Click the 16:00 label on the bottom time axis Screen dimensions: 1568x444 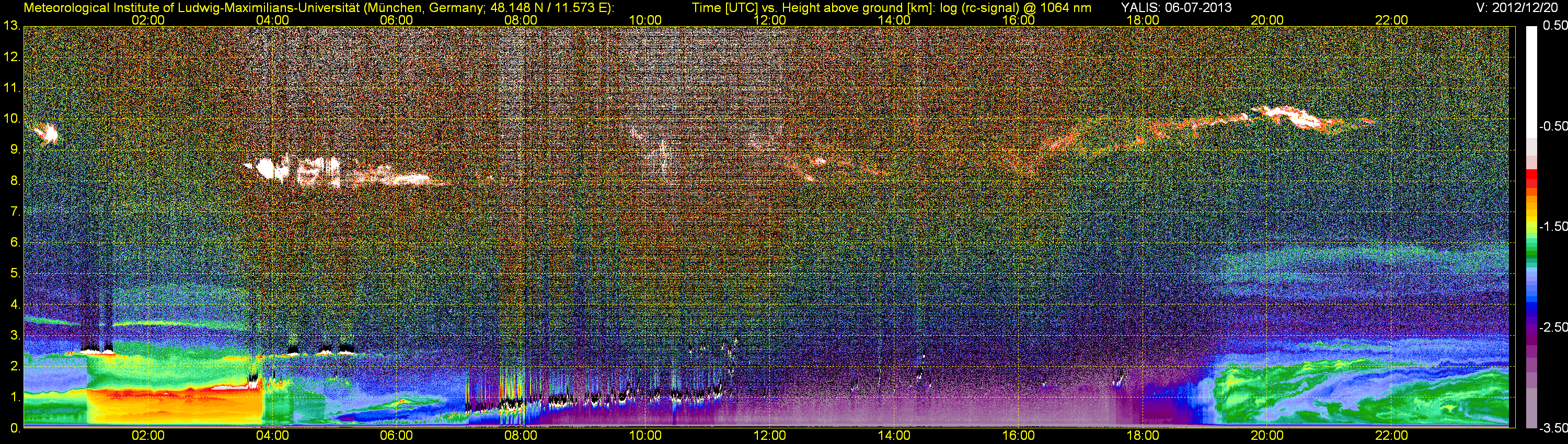1018,436
